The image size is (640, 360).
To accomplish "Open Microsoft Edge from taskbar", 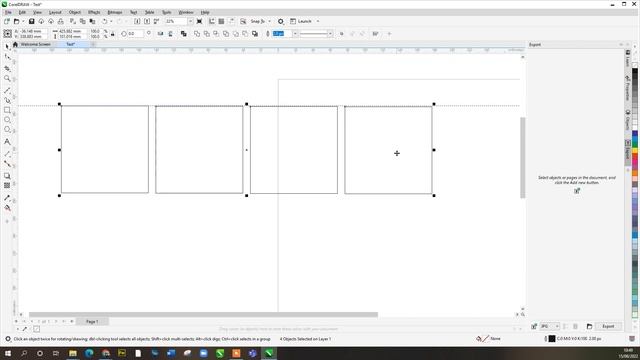I will [89, 353].
